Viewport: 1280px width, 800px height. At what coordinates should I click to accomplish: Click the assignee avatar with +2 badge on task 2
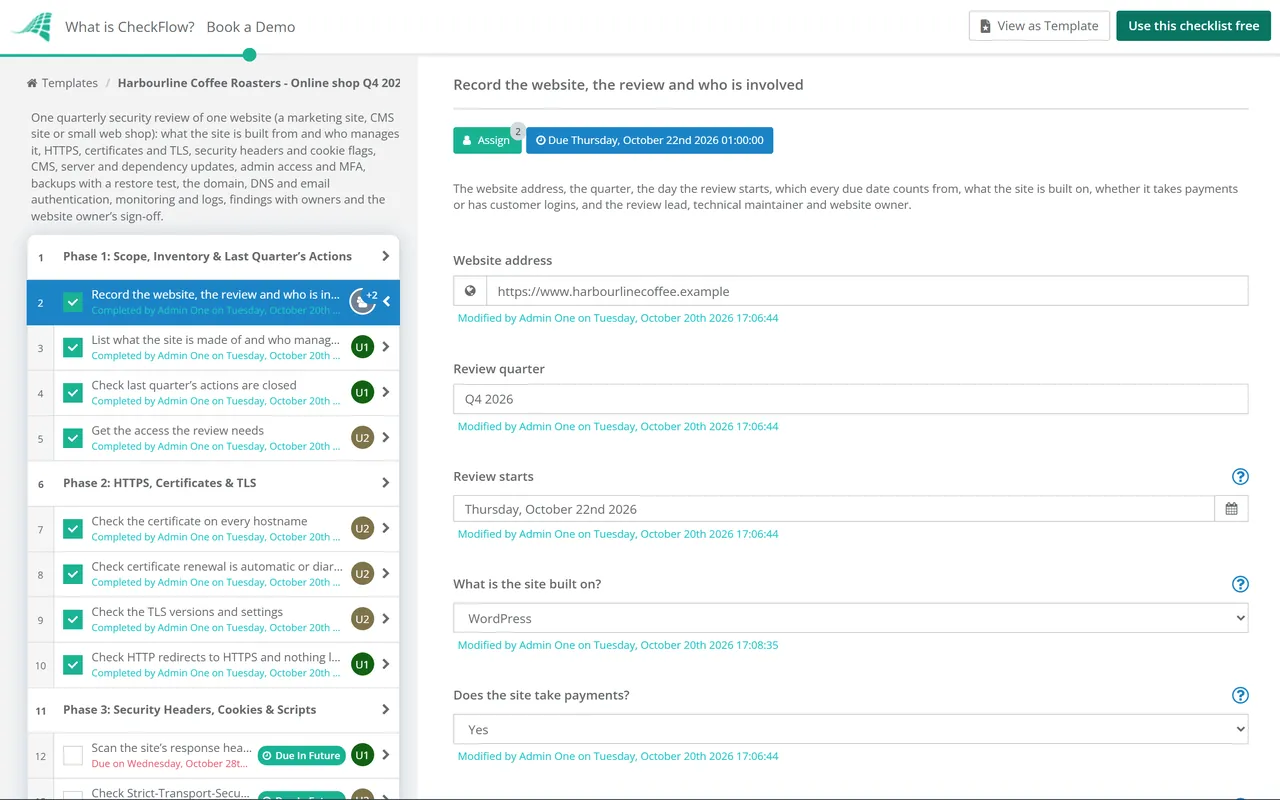(x=362, y=300)
